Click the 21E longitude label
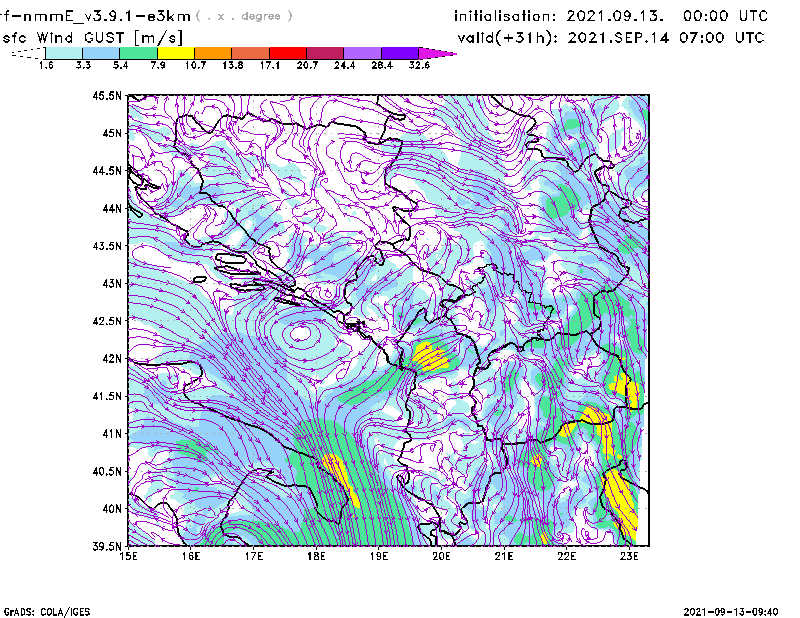Image resolution: width=800 pixels, height=618 pixels. tap(504, 556)
